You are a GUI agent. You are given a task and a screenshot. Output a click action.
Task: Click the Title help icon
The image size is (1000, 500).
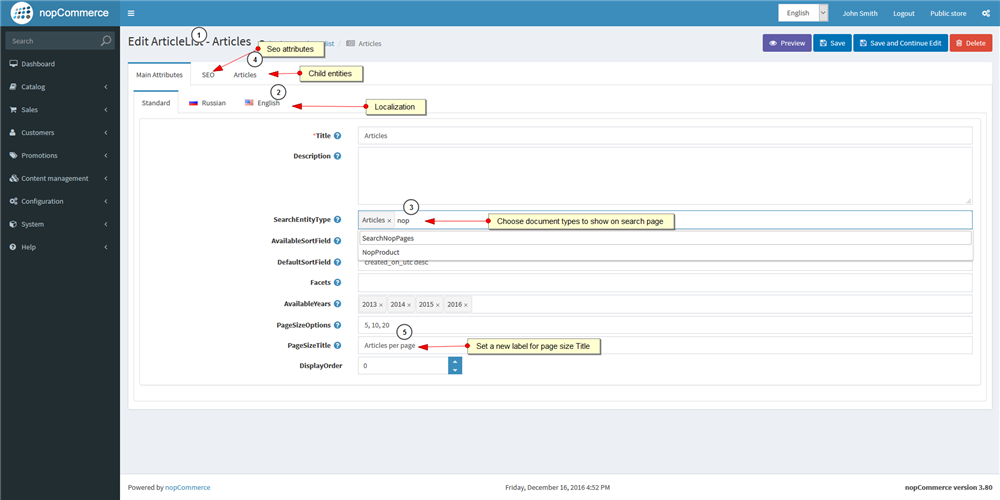pyautogui.click(x=337, y=136)
